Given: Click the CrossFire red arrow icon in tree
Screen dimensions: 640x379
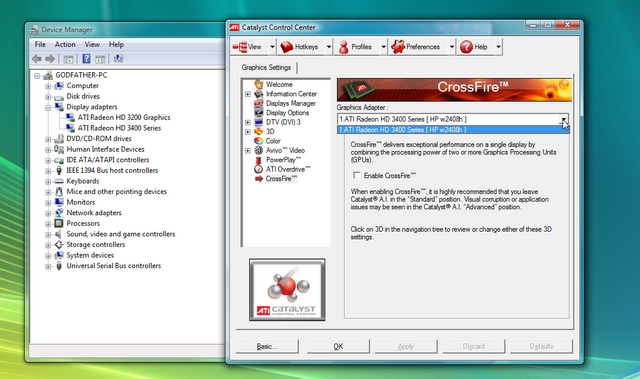Looking at the screenshot, I should 259,179.
